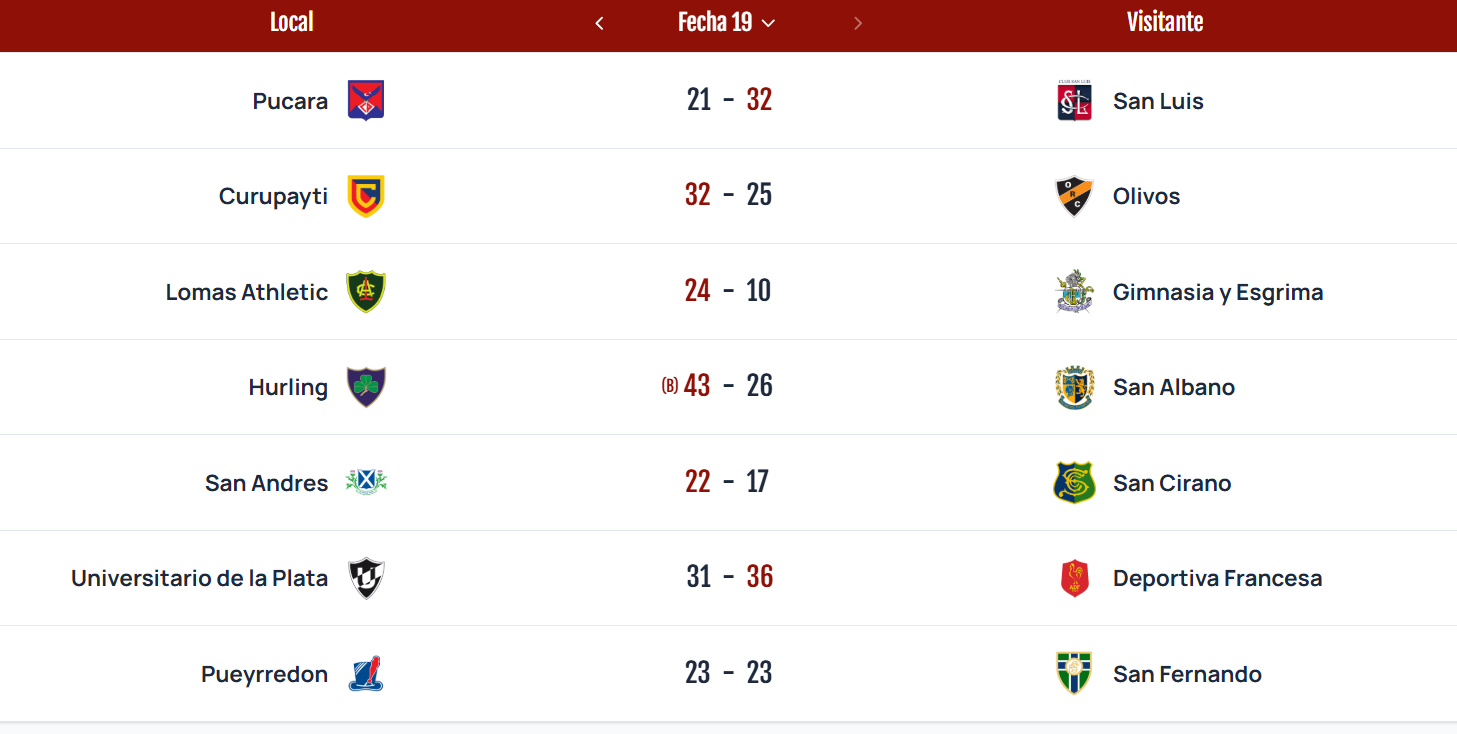Go to next fecha with right chevron
1457x734 pixels.
point(858,23)
